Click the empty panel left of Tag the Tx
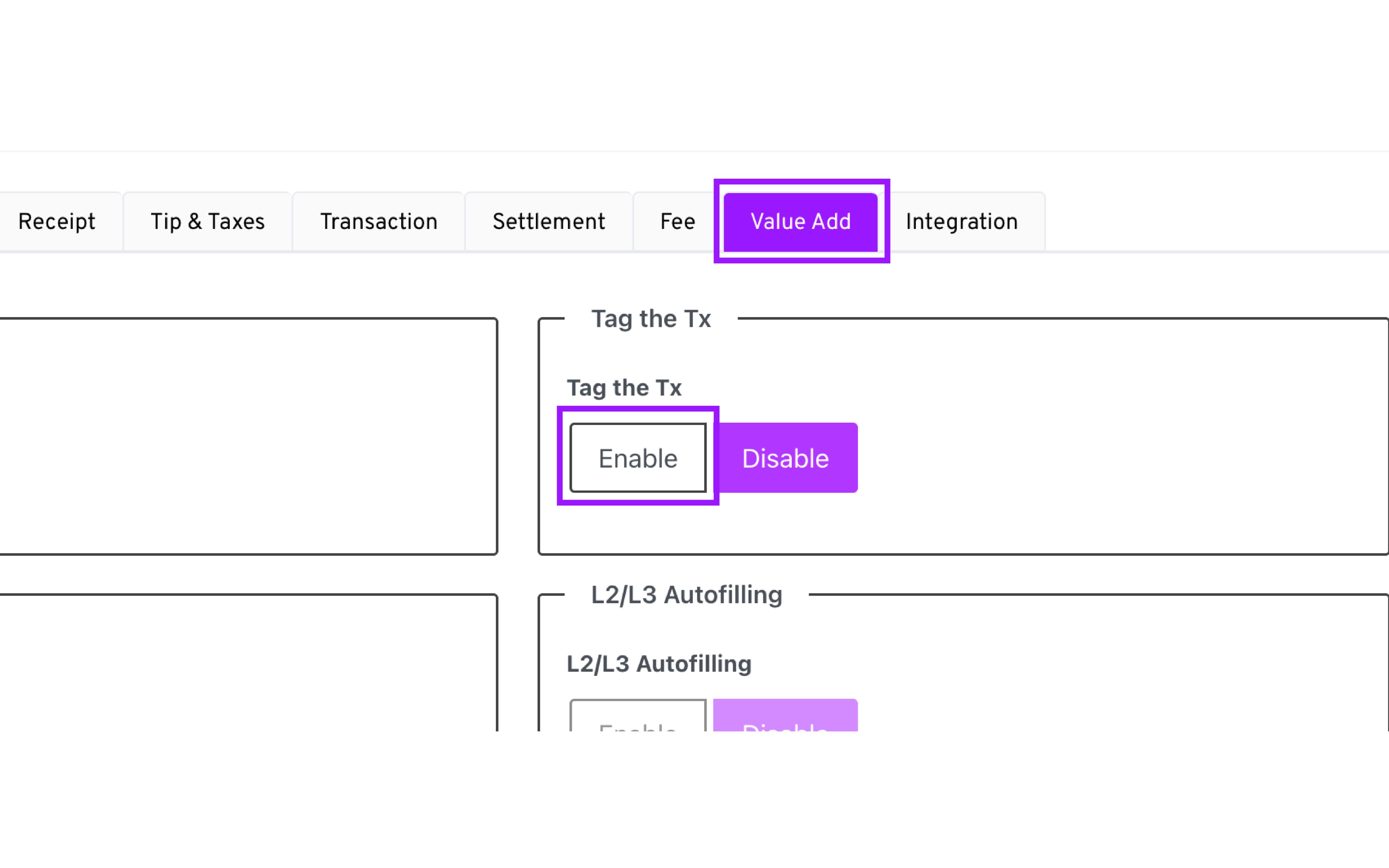 247,436
